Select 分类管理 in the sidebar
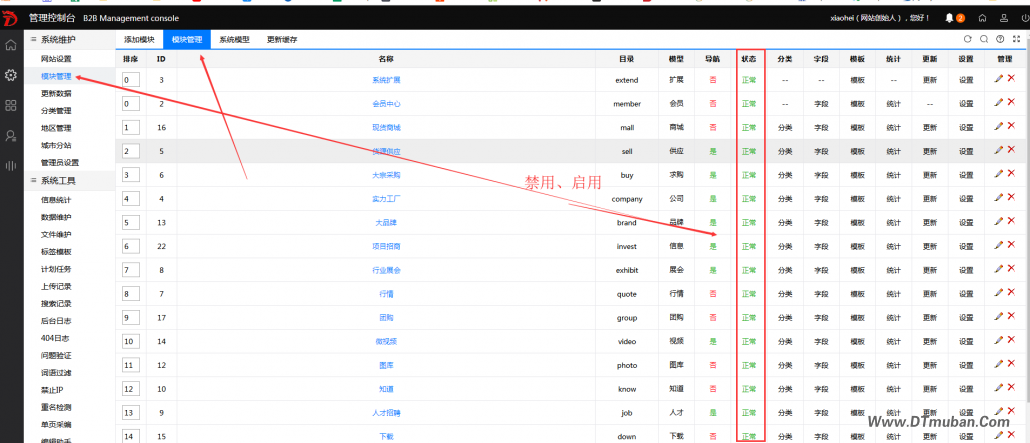This screenshot has height=443, width=1030. pyautogui.click(x=56, y=111)
